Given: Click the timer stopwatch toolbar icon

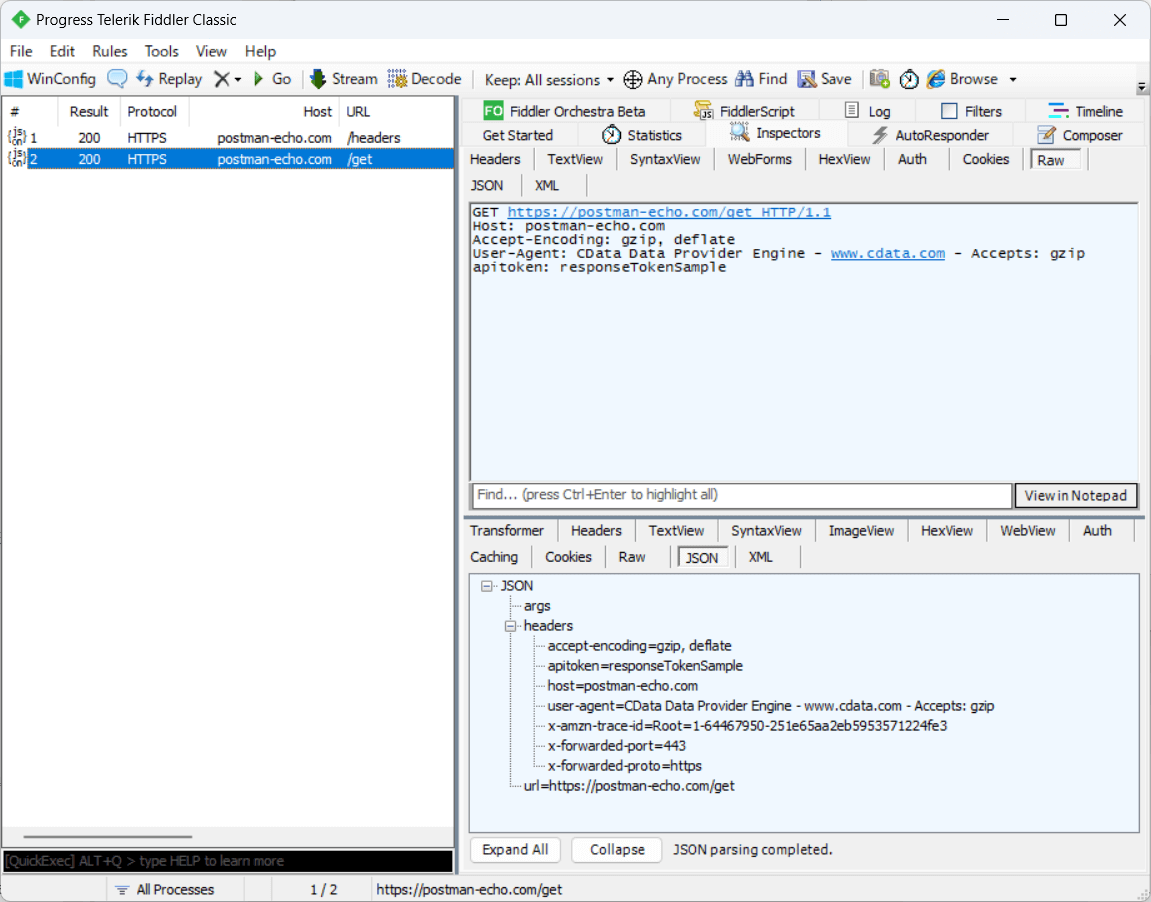Looking at the screenshot, I should tap(909, 79).
